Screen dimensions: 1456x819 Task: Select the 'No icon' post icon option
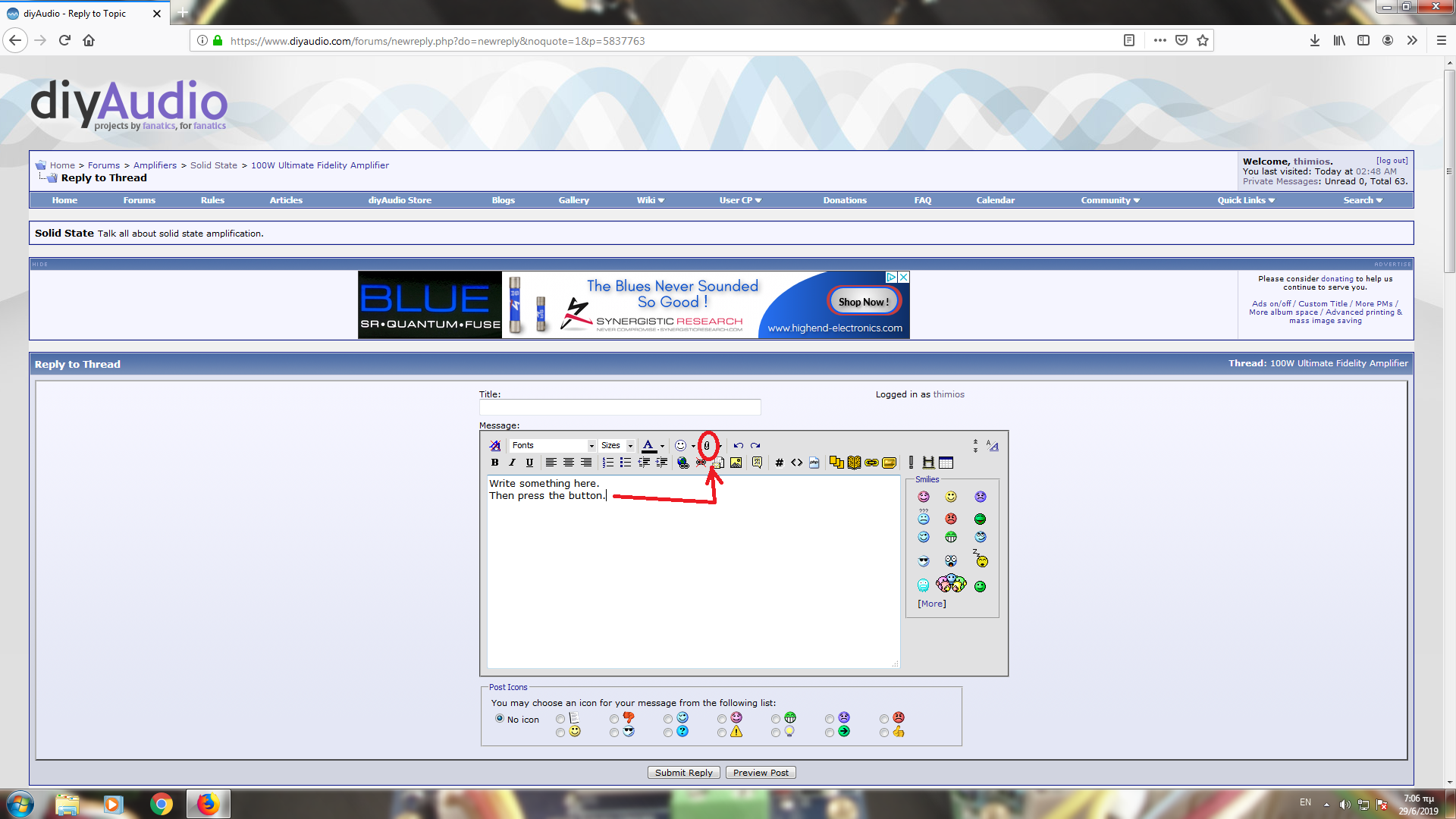tap(500, 718)
